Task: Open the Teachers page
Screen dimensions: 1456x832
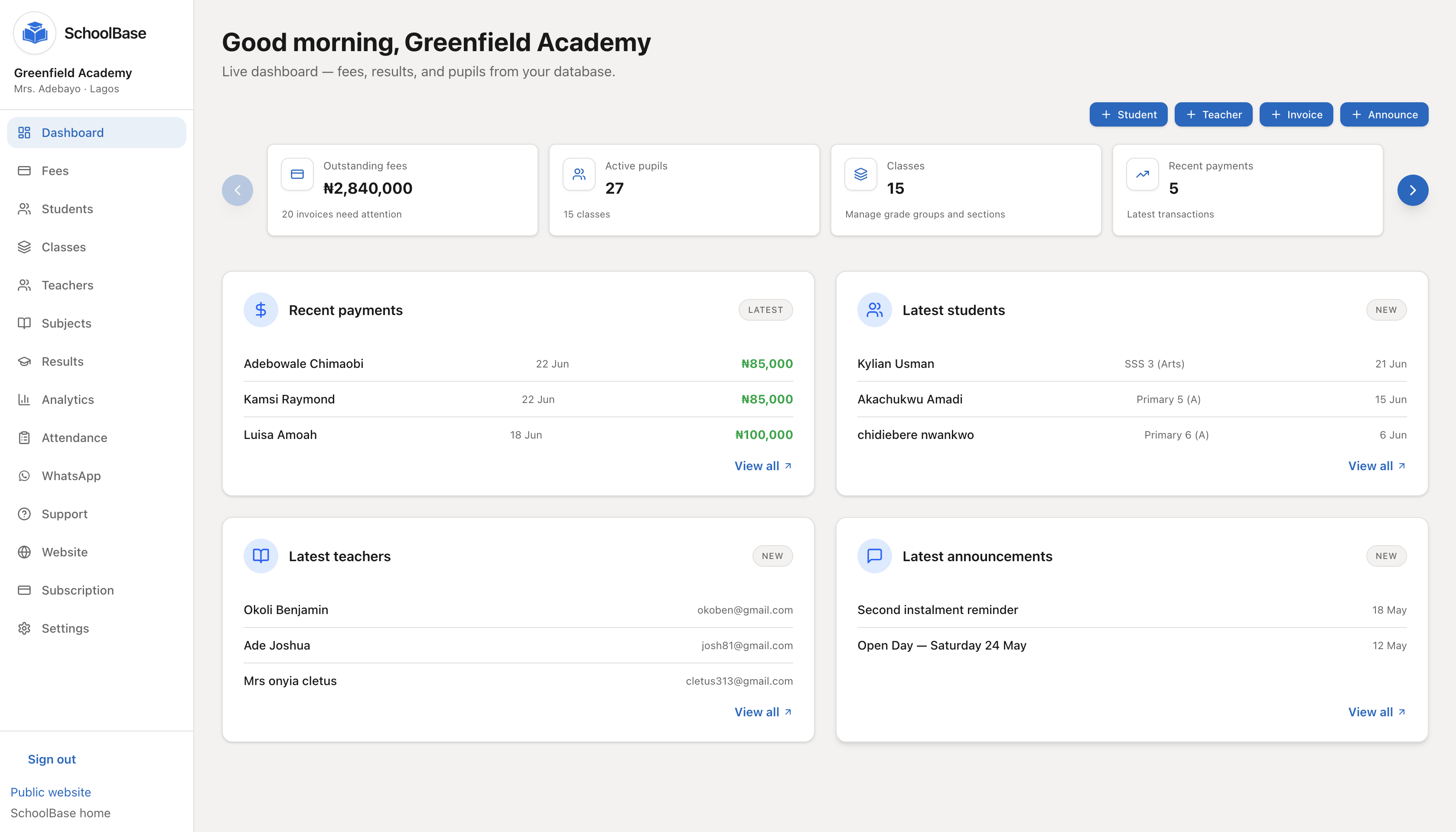Action: tap(97, 285)
